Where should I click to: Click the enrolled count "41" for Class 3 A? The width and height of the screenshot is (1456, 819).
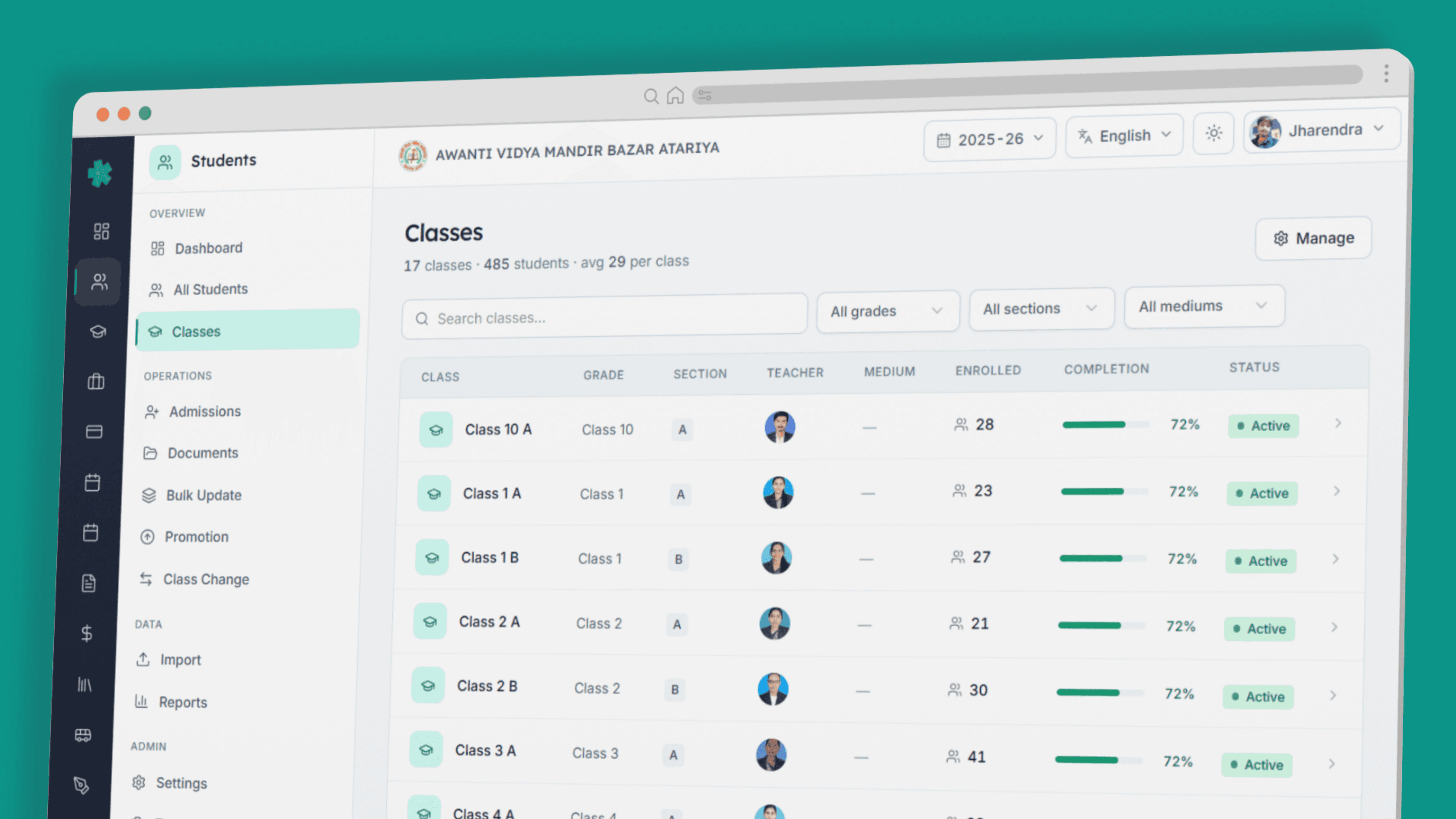pyautogui.click(x=977, y=757)
